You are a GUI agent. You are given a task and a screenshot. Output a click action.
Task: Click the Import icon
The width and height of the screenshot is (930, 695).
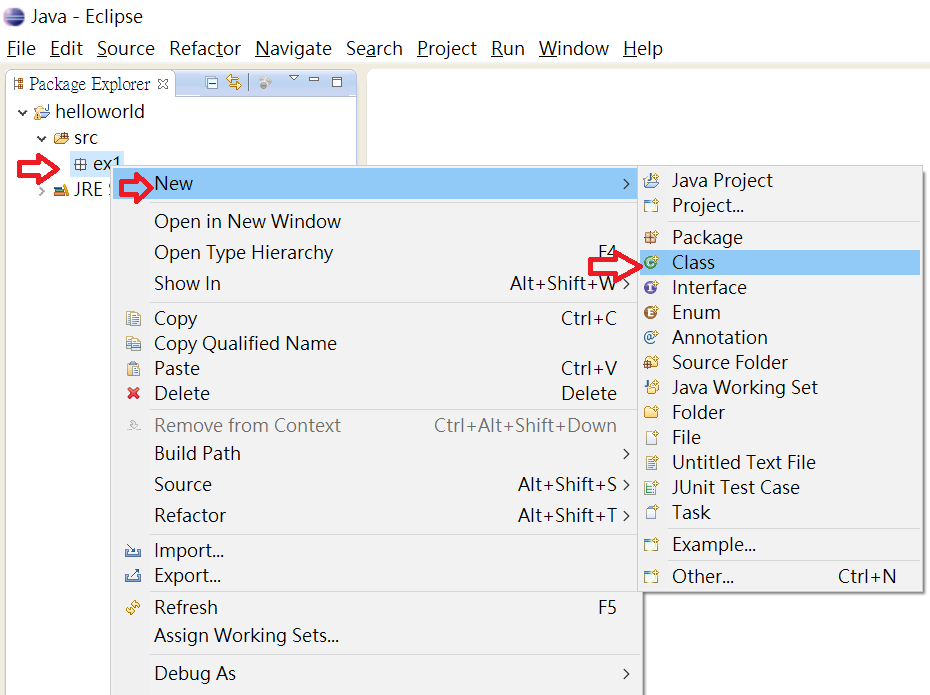tap(133, 551)
